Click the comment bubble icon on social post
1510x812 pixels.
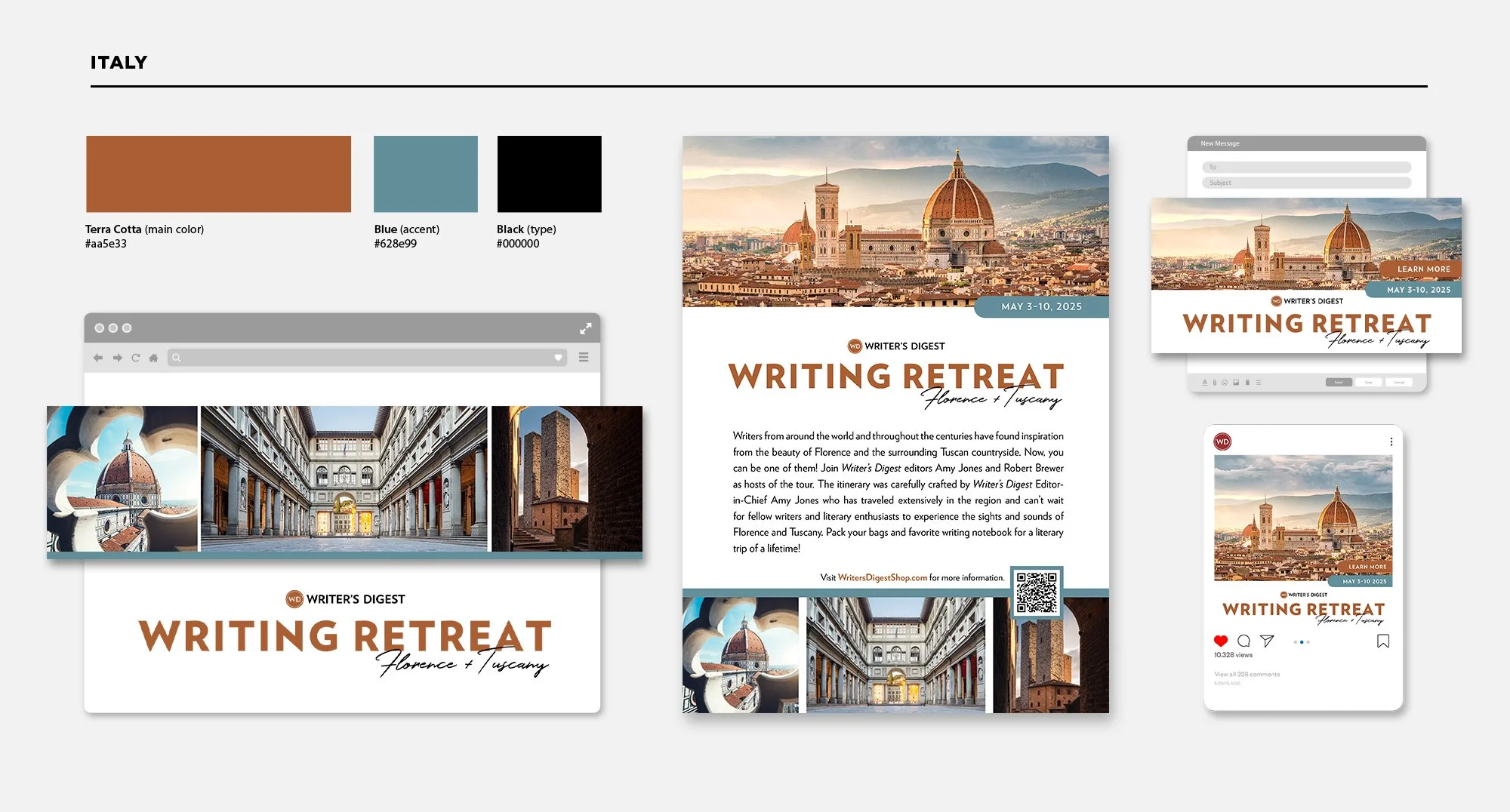tap(1244, 641)
